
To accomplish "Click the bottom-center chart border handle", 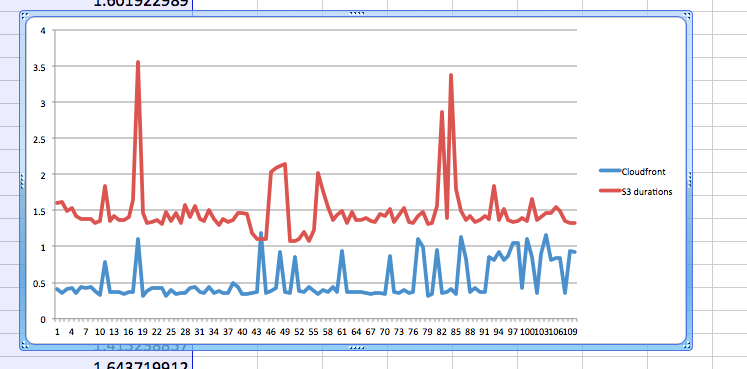I will 356,348.
